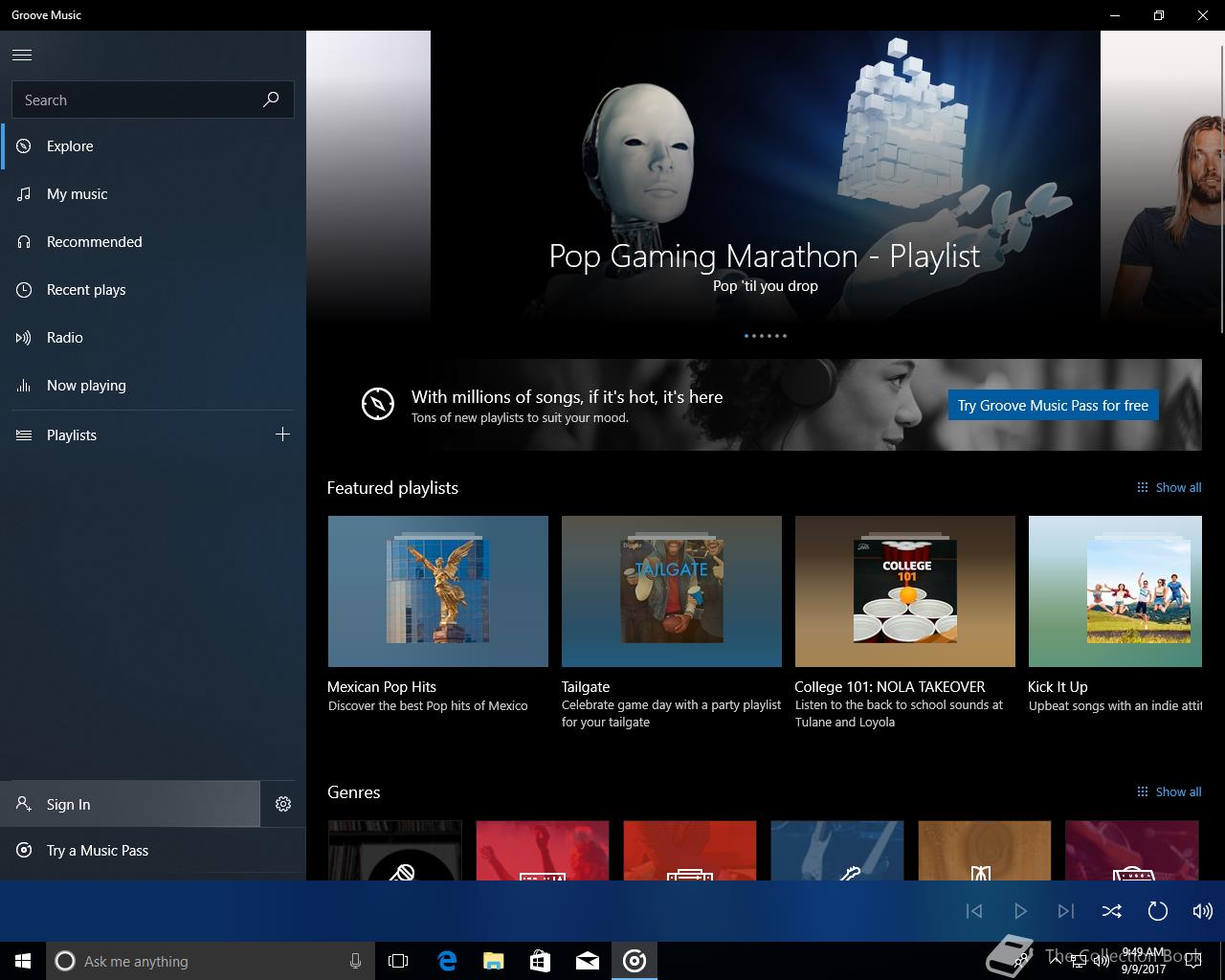Open the Tailgate playlist thumbnail
This screenshot has width=1225, height=980.
click(671, 590)
